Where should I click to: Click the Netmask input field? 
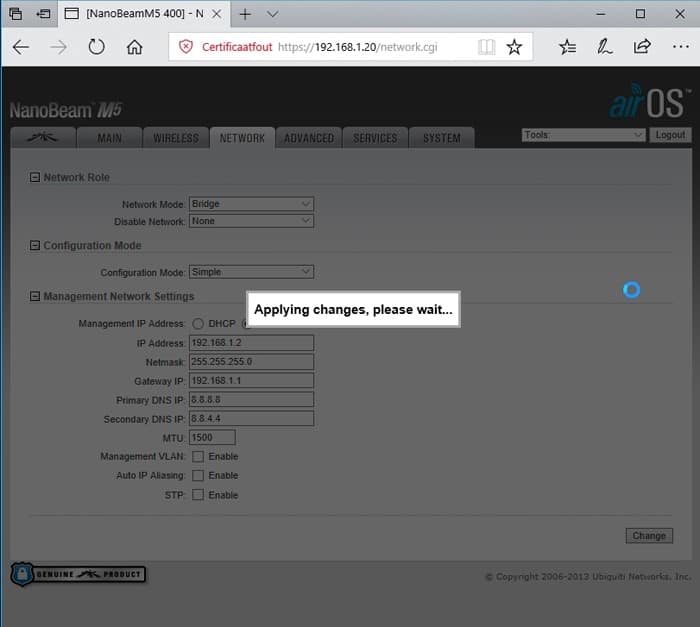coord(251,362)
